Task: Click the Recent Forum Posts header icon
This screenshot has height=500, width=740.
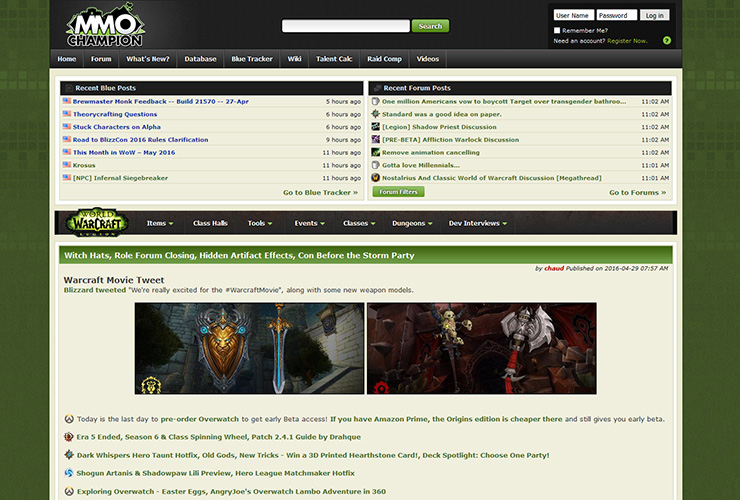Action: pos(377,88)
